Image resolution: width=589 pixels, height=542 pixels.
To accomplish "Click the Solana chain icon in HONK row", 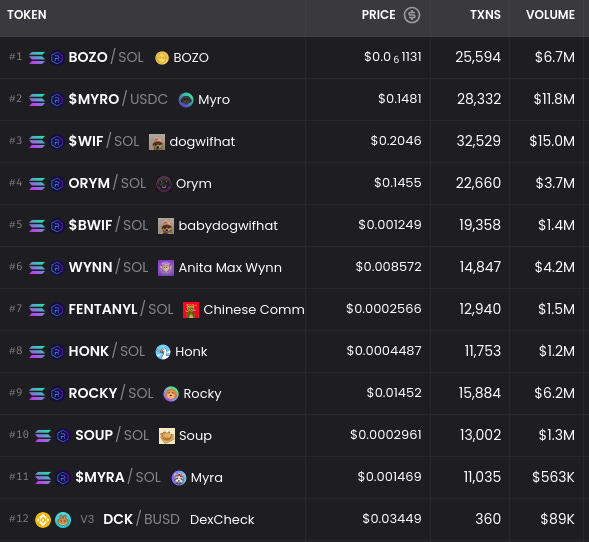I will point(37,352).
